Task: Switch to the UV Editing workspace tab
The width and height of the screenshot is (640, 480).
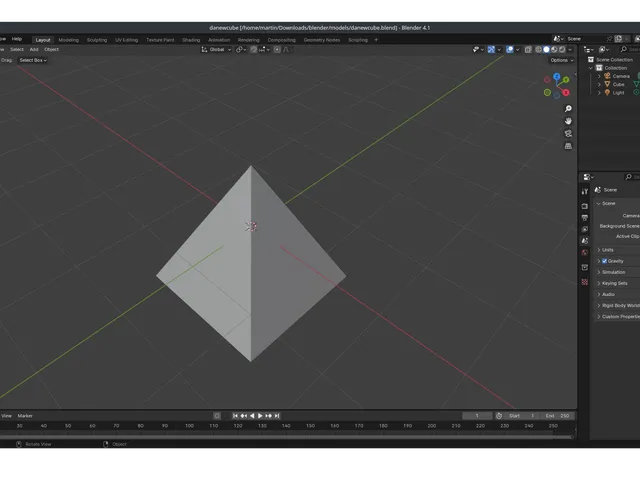Action: tap(127, 40)
